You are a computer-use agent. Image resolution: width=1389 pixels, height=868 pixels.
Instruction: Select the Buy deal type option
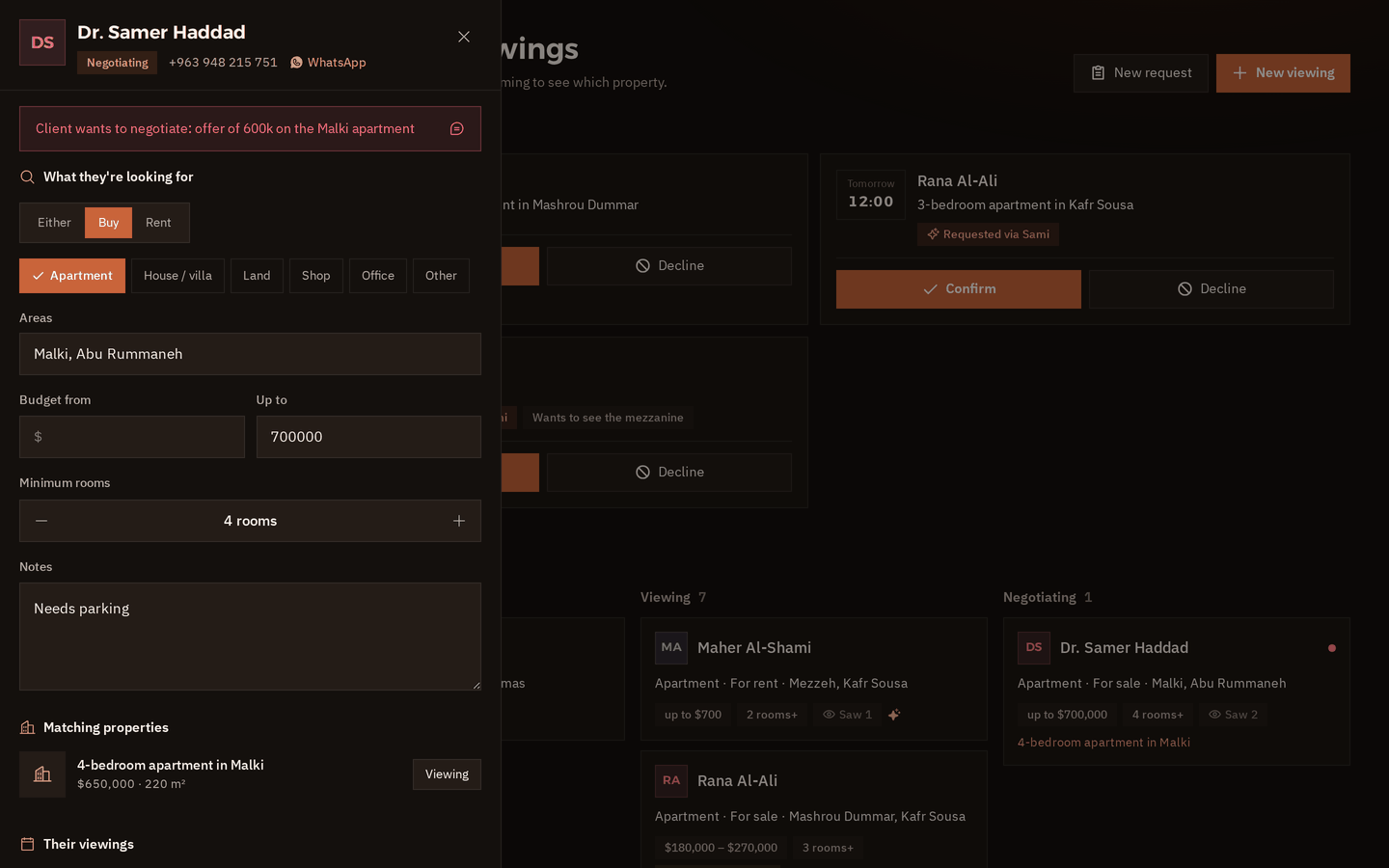[109, 223]
